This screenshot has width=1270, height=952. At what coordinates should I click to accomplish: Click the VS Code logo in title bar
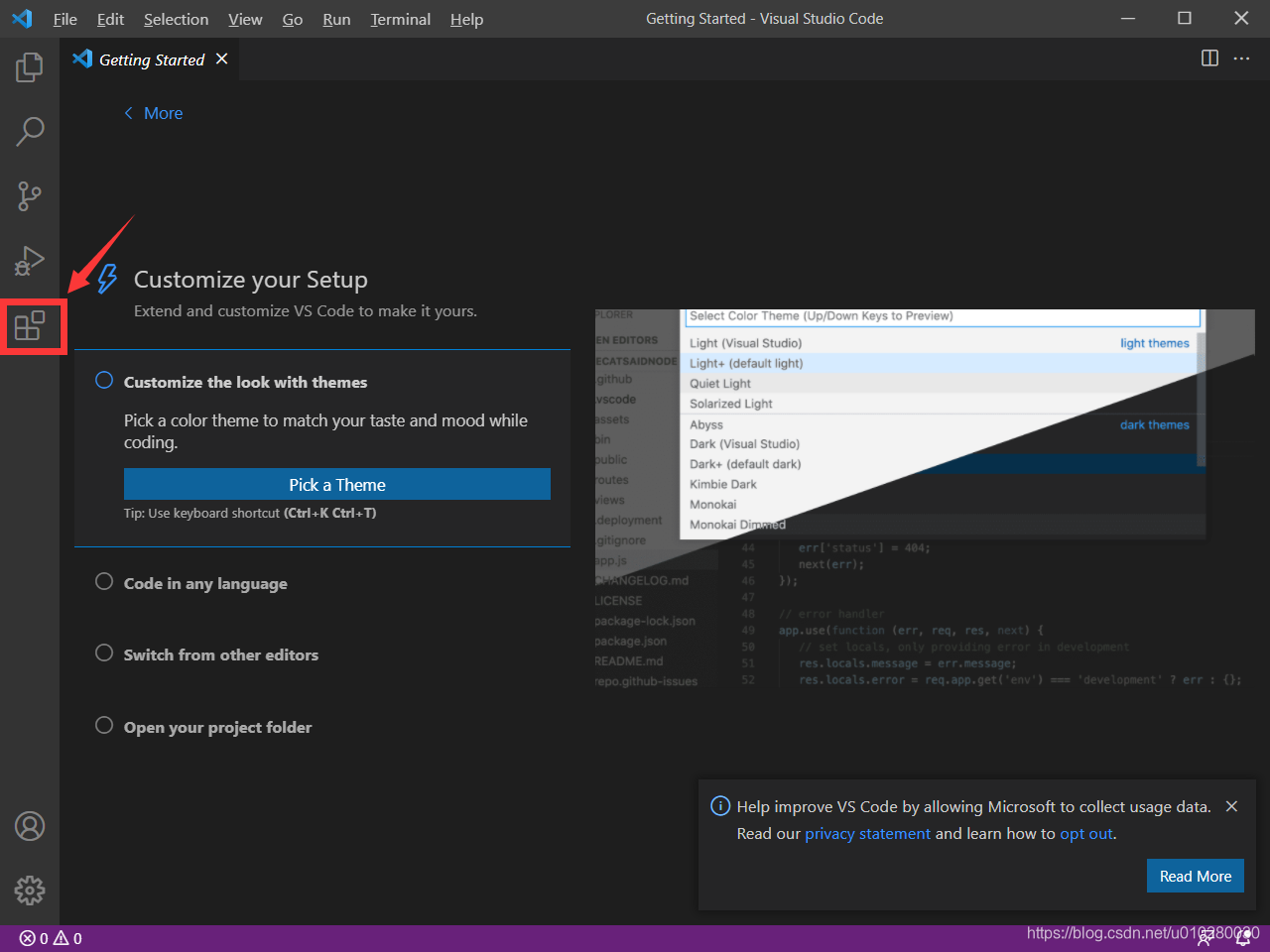pyautogui.click(x=22, y=19)
